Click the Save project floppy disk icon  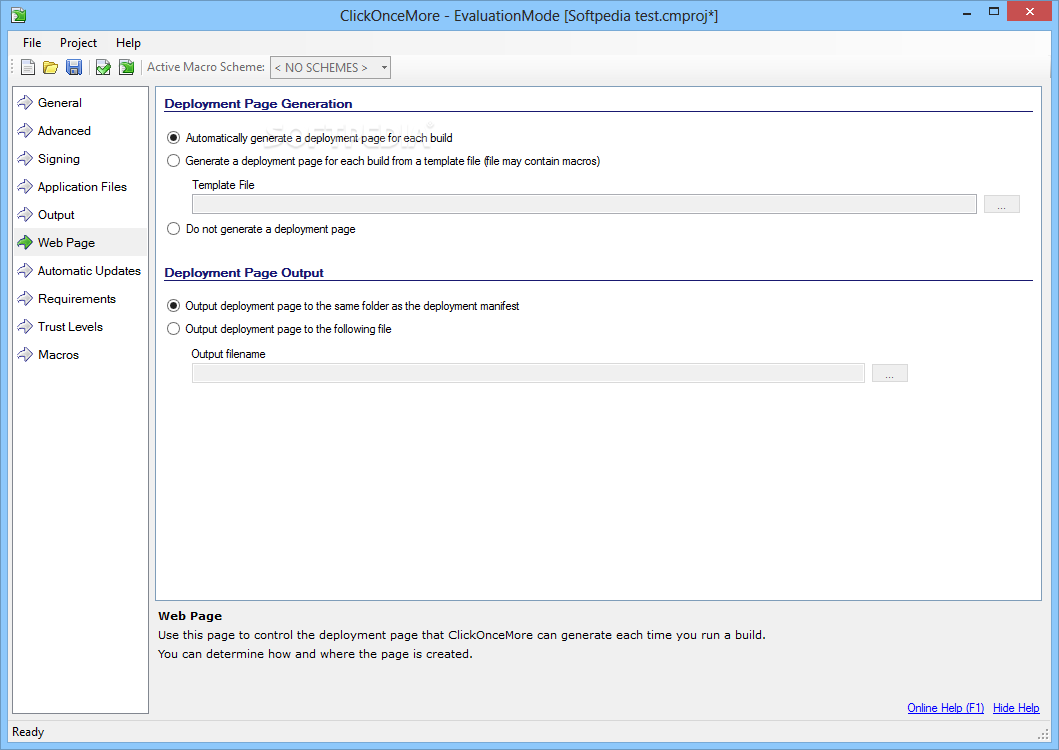(x=74, y=67)
